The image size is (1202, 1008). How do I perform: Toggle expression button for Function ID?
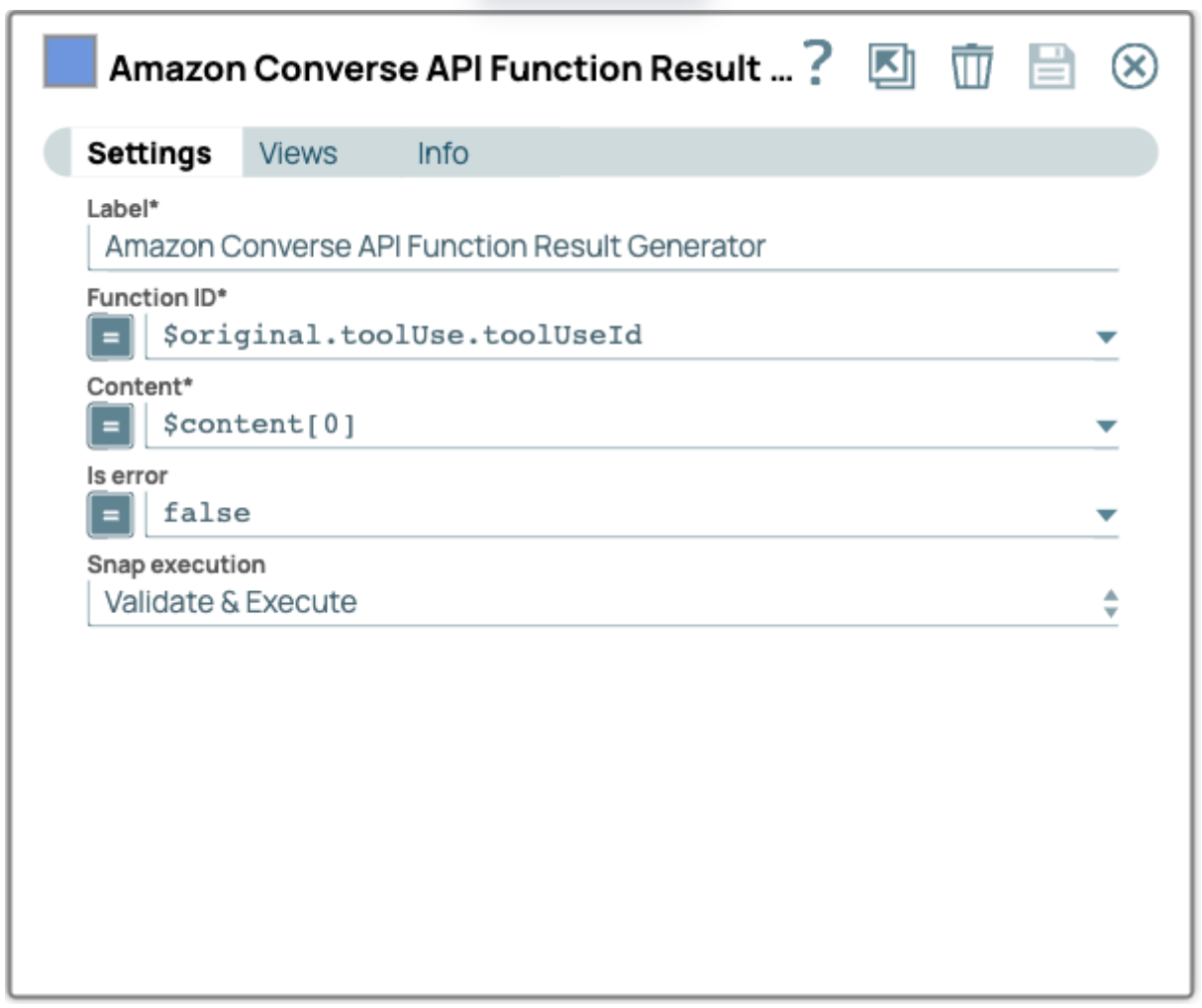click(110, 337)
